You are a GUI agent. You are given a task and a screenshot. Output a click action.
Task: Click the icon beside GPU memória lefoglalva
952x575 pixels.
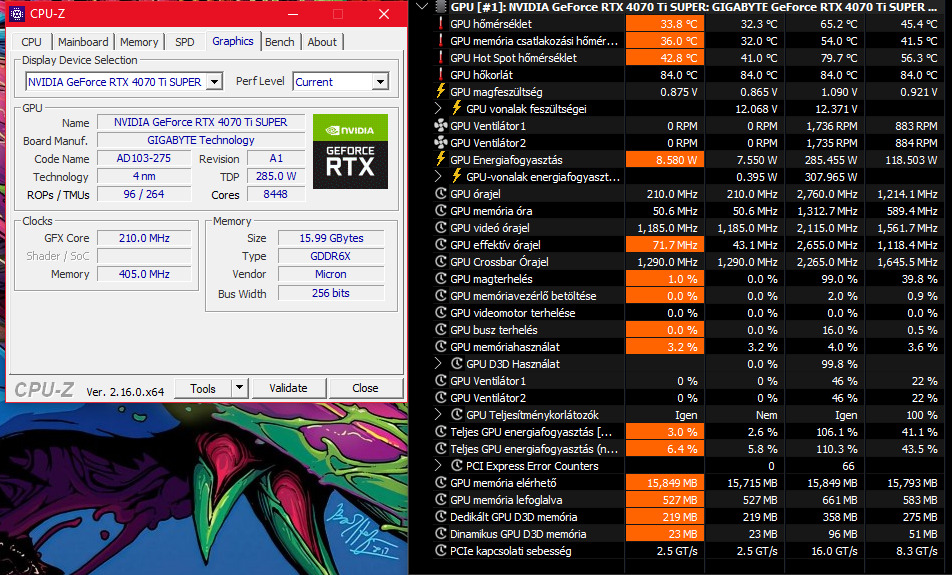[441, 500]
